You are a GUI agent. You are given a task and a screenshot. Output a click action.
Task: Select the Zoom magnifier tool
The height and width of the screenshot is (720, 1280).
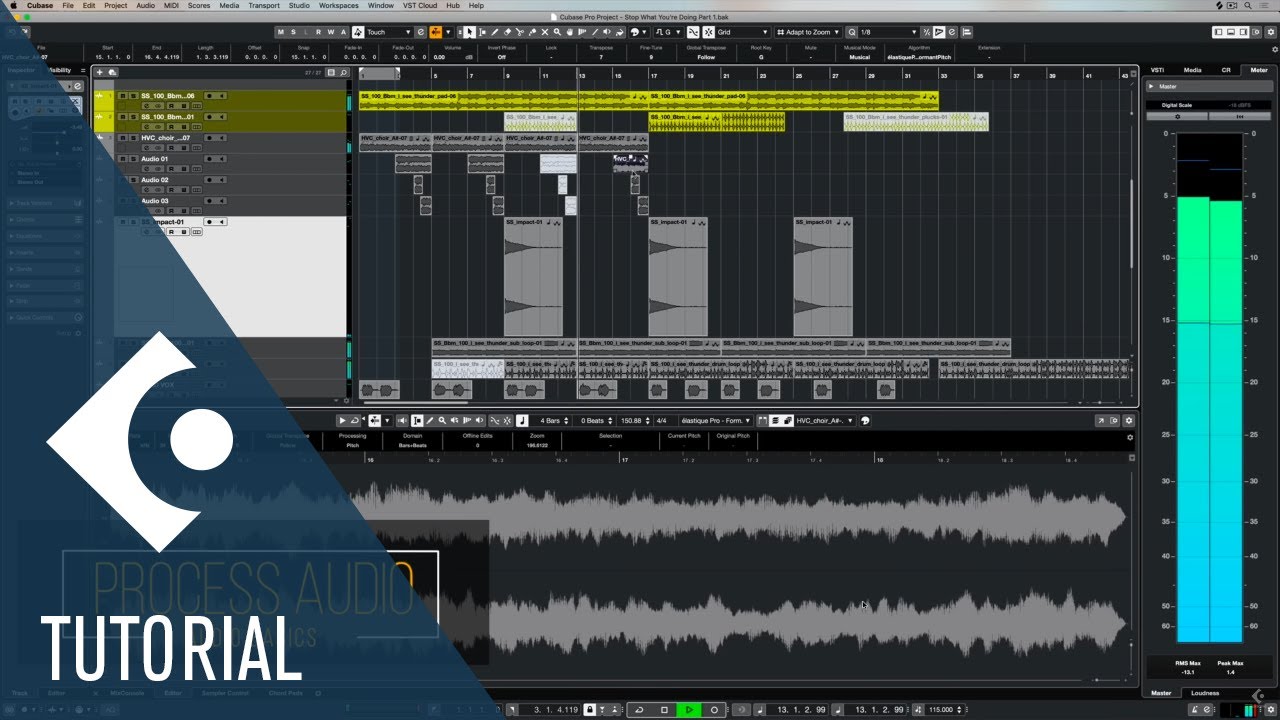click(557, 32)
